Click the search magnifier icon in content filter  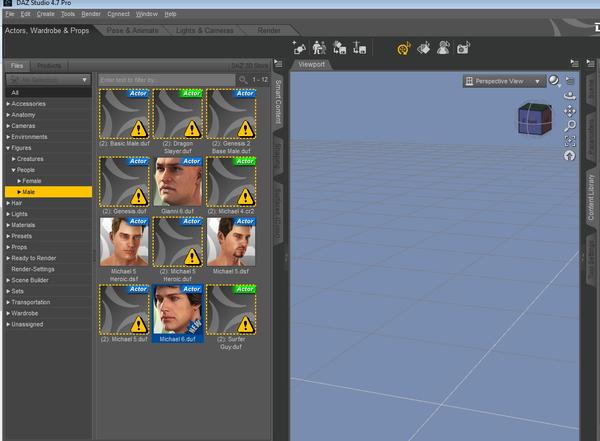243,80
